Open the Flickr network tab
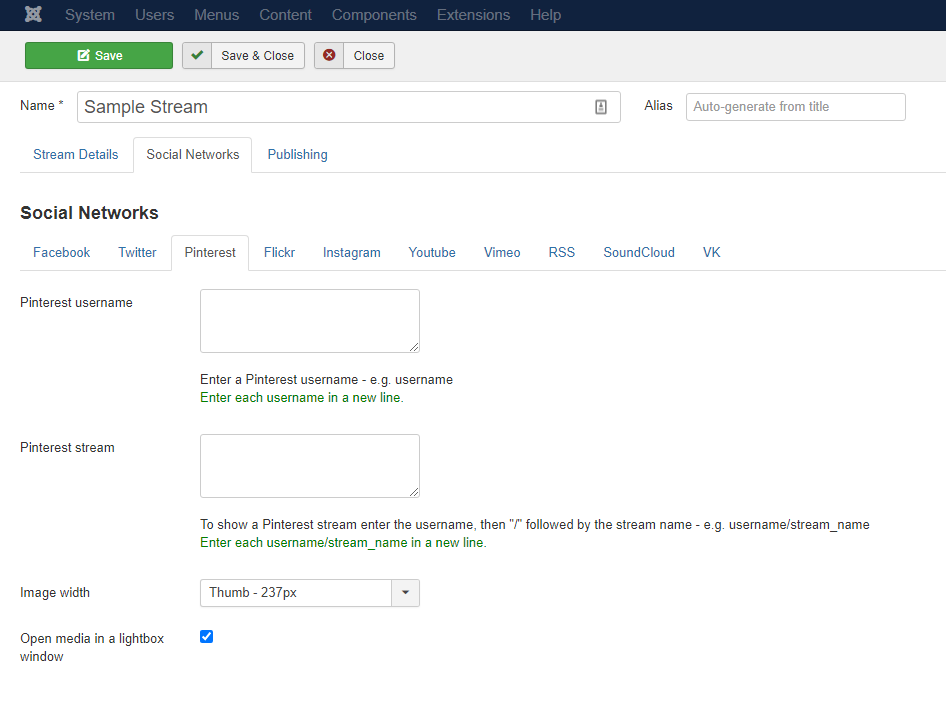 coord(279,252)
